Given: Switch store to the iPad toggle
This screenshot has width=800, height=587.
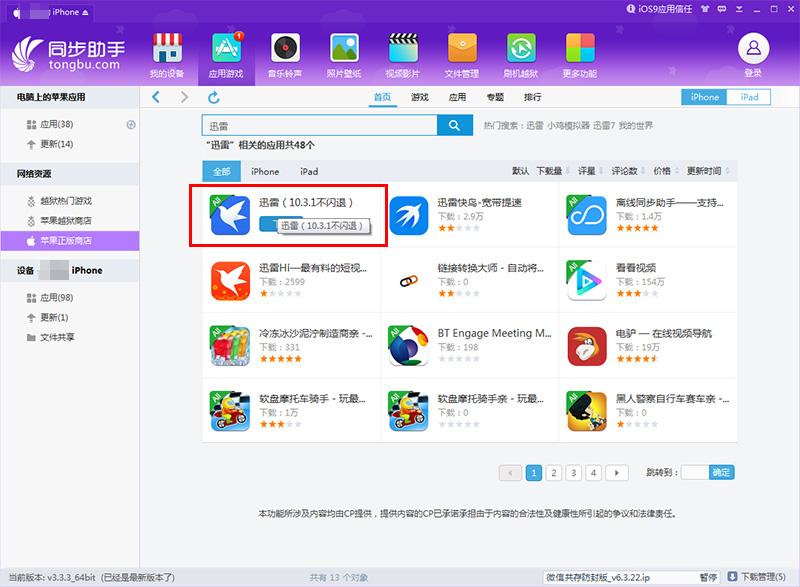Looking at the screenshot, I should [748, 97].
